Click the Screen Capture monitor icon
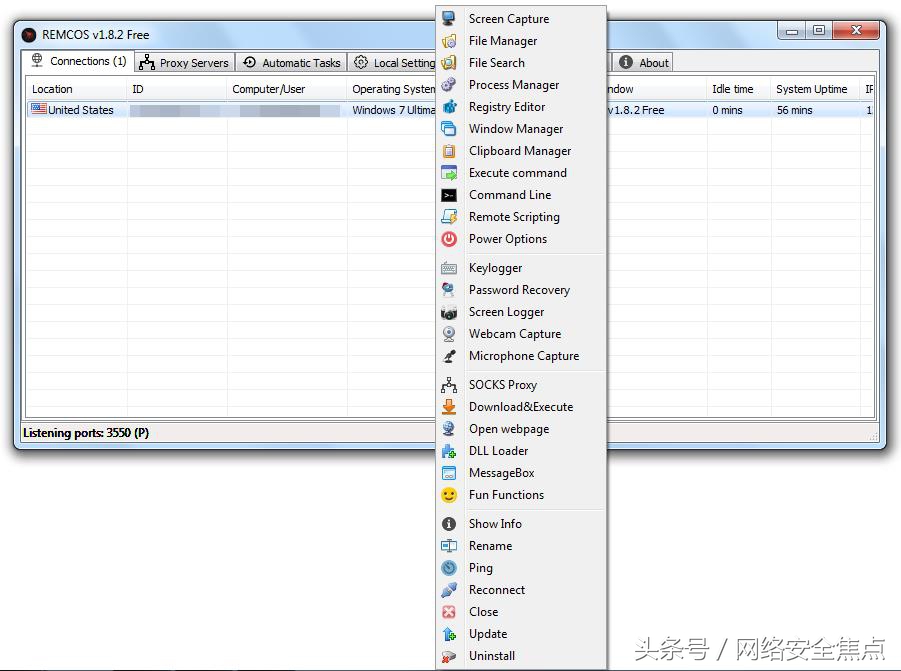Screen dimensions: 901x671 pyautogui.click(x=449, y=18)
